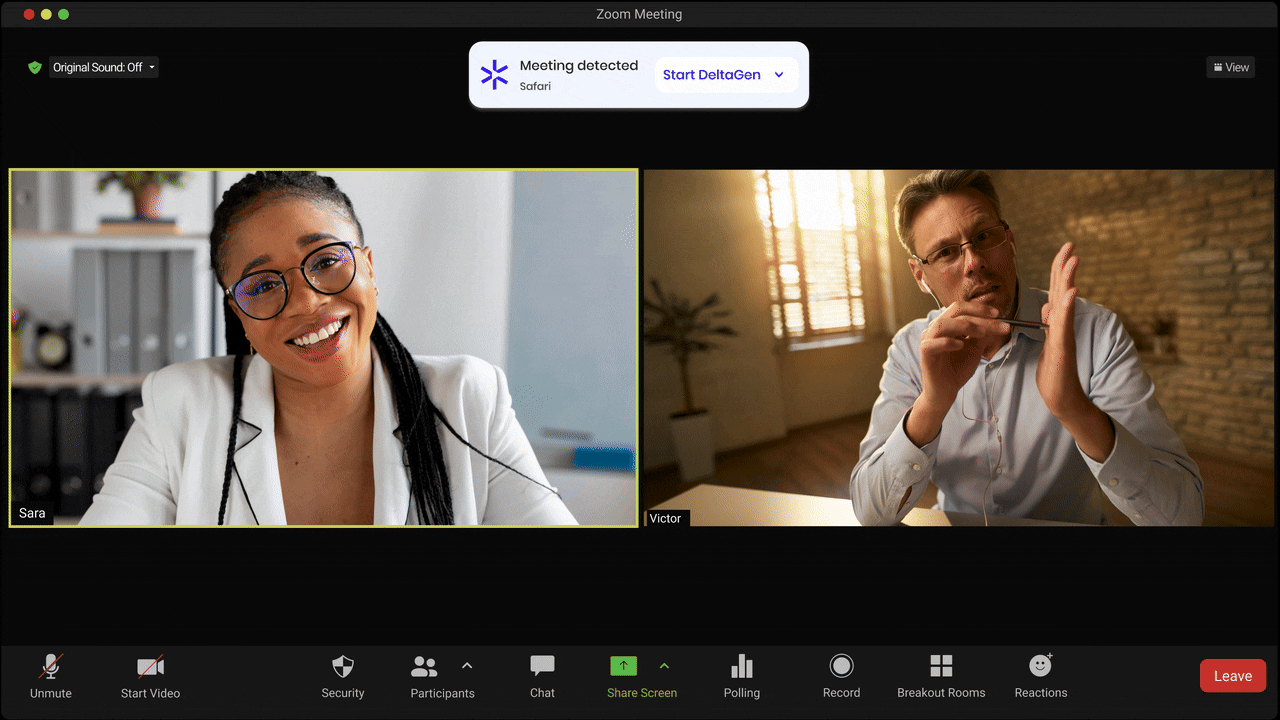
Task: Click the green Share Screen icon
Action: pos(623,666)
